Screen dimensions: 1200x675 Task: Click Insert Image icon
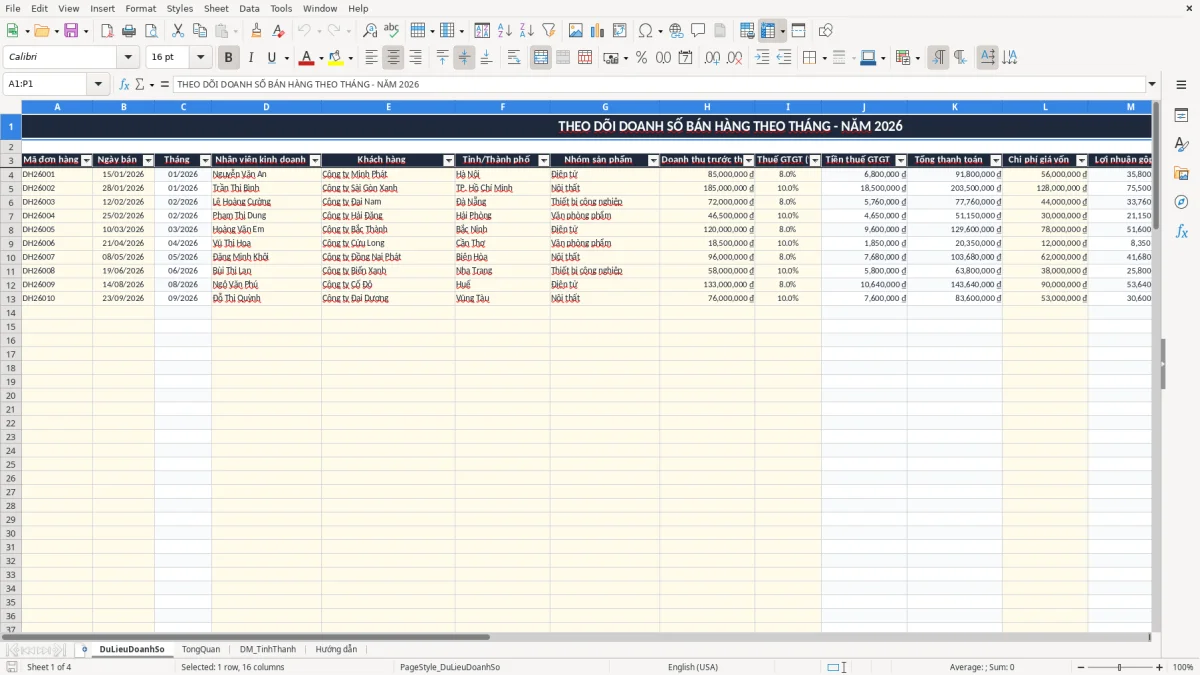(576, 31)
